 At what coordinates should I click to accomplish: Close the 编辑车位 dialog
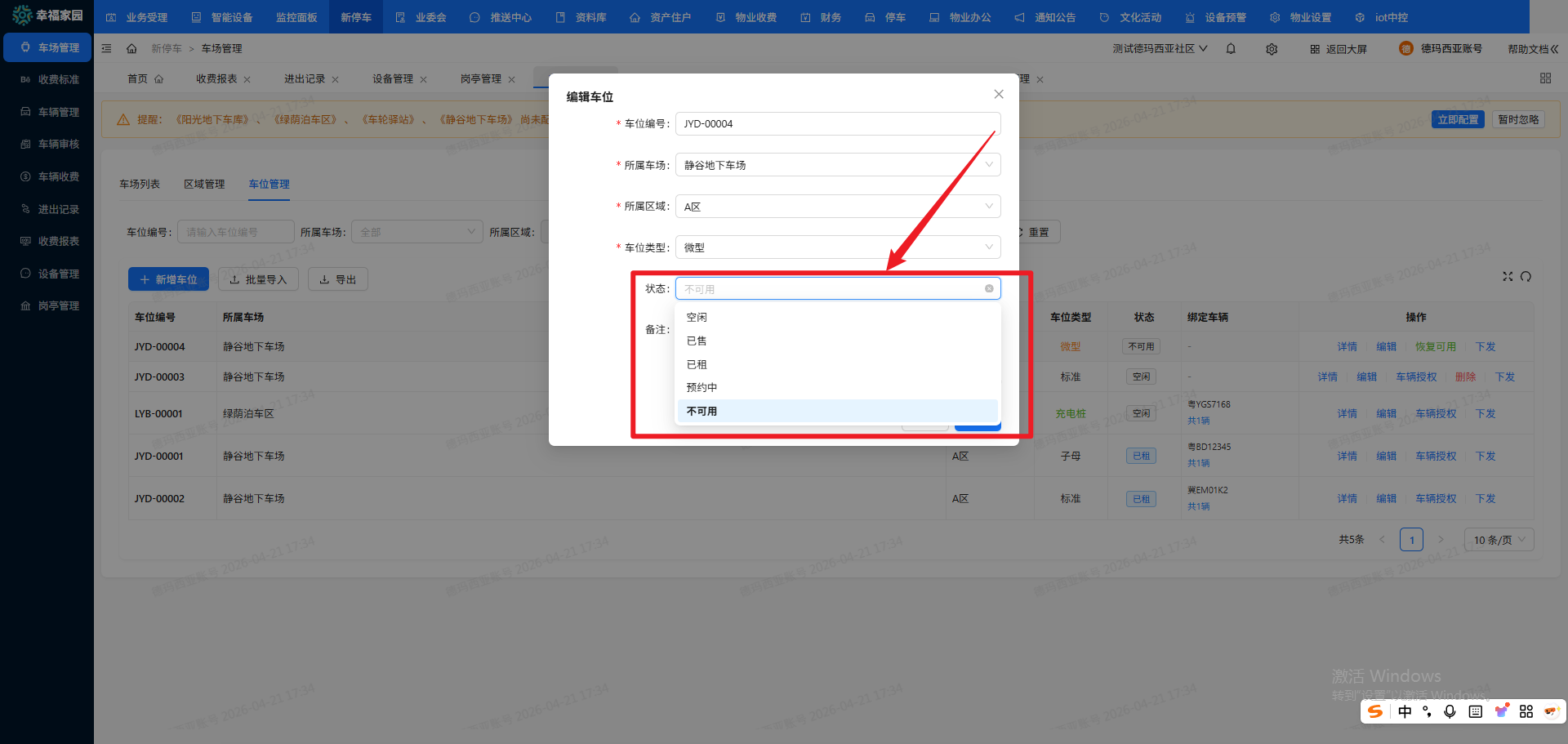click(x=998, y=95)
